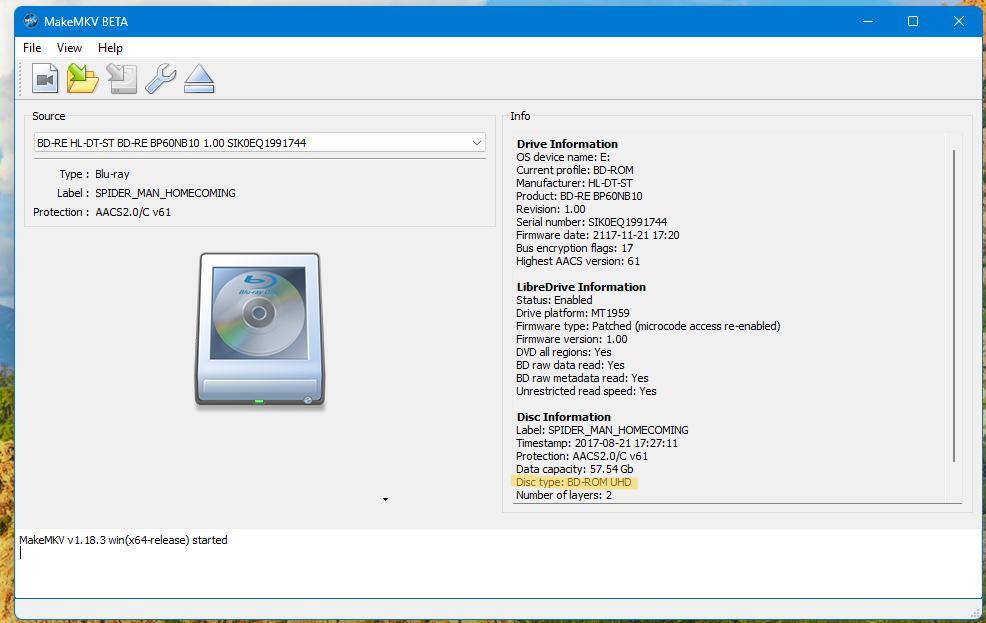The height and width of the screenshot is (623, 986).
Task: Click 'BD raw metadata read: Yes' line
Action: 582,378
